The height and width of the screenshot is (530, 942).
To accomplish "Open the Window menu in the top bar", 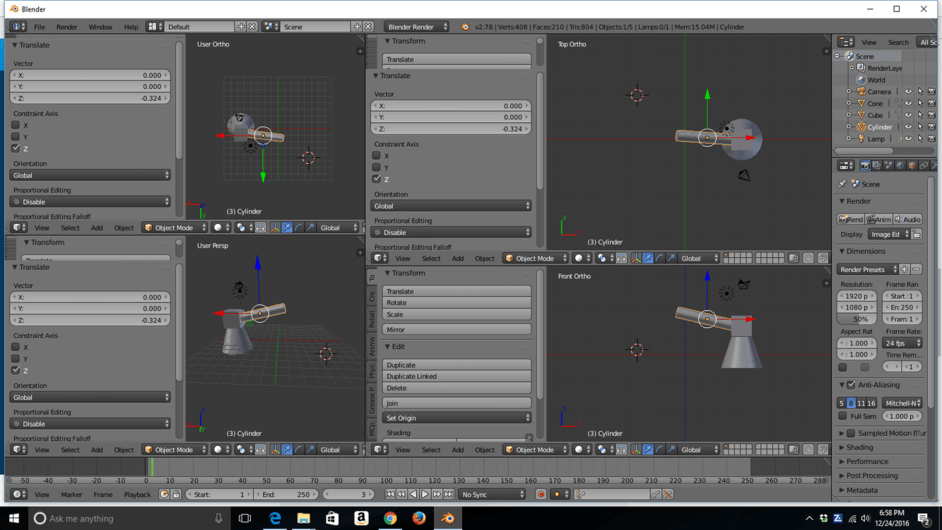I will pyautogui.click(x=100, y=27).
